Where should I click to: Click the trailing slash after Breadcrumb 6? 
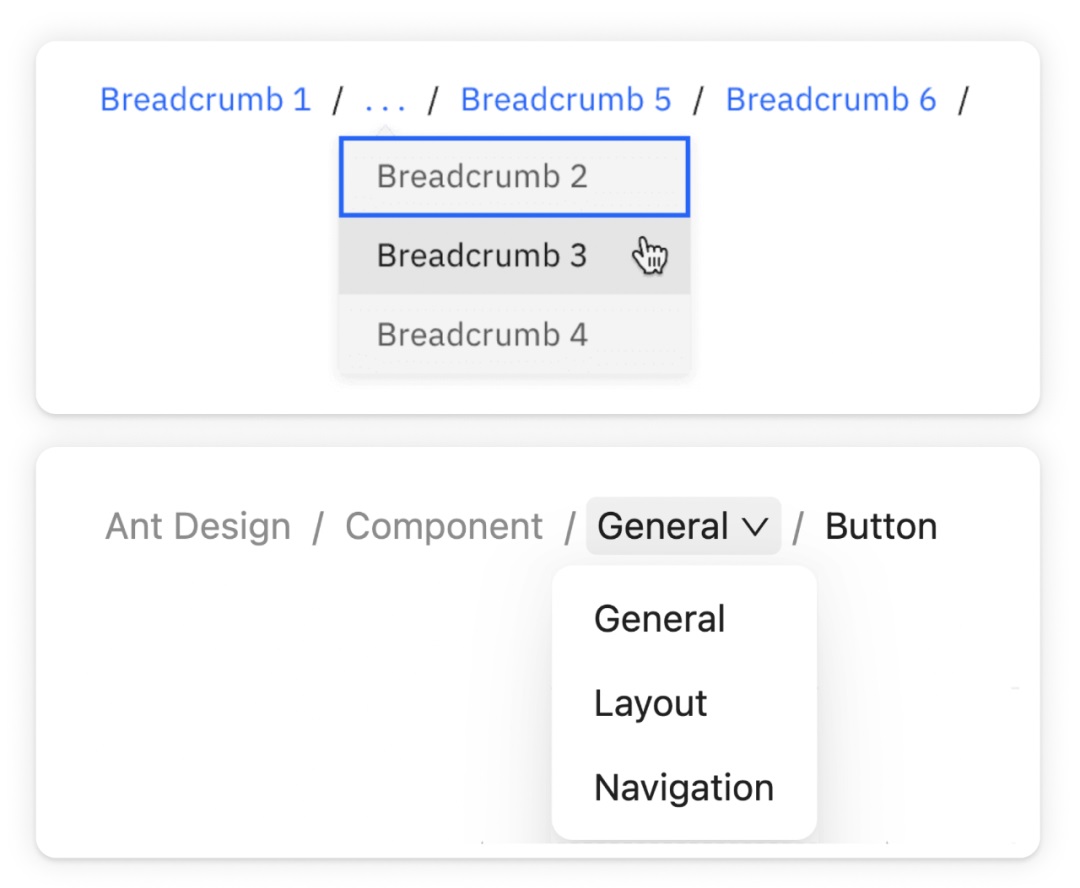tap(963, 101)
